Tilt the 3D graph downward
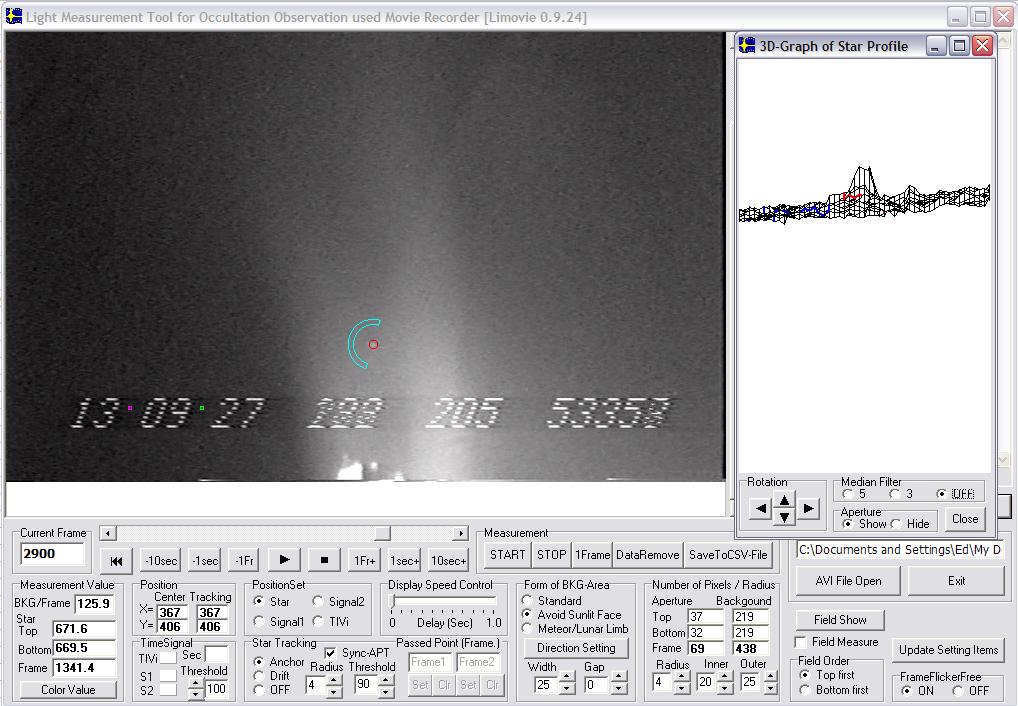 pos(784,517)
